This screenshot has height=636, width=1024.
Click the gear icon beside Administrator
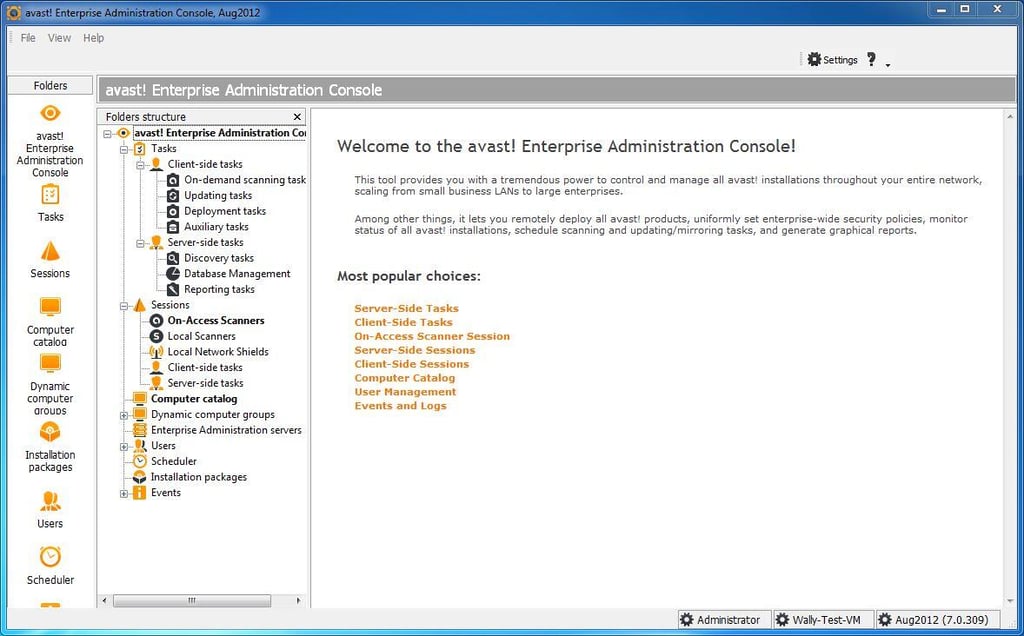(686, 620)
